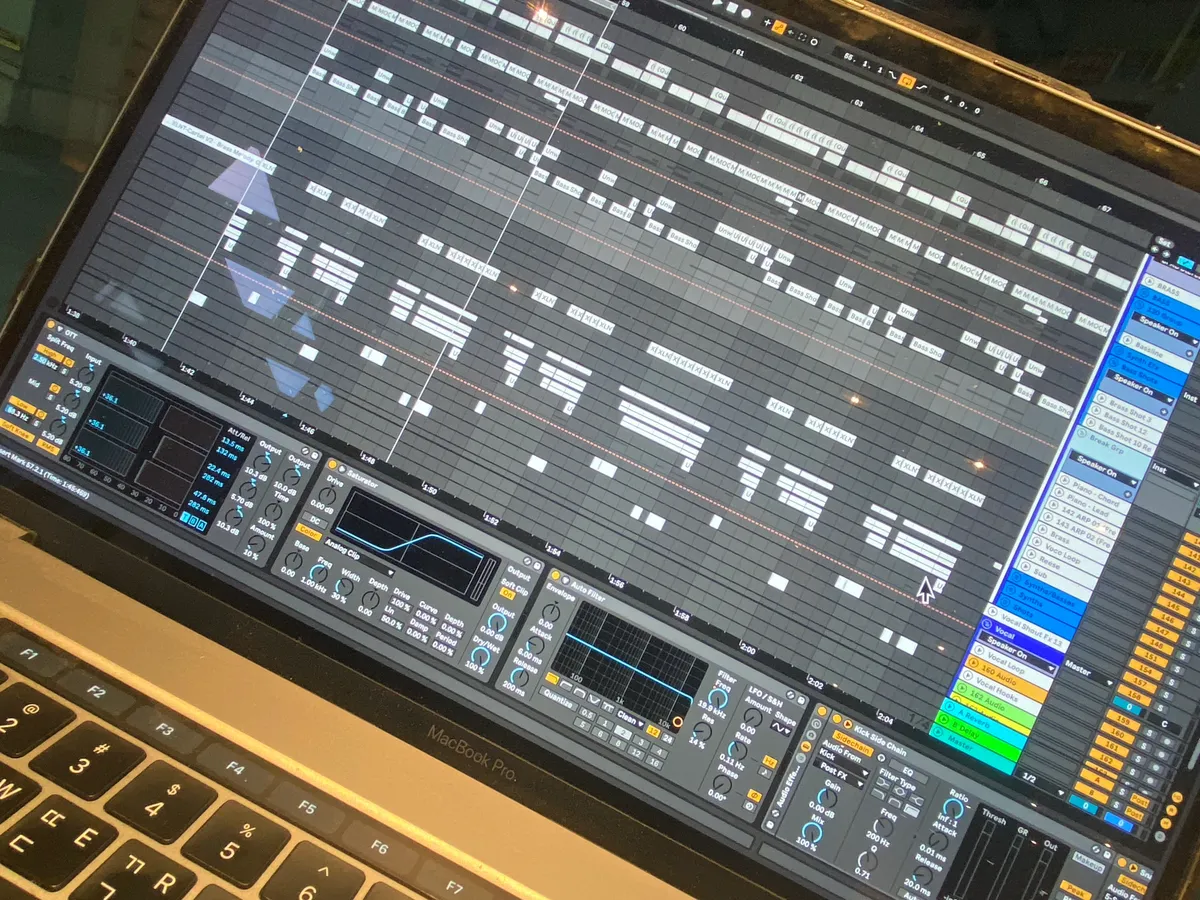Click the Auto Filter Res knob
This screenshot has height=900, width=1200.
coord(703,732)
